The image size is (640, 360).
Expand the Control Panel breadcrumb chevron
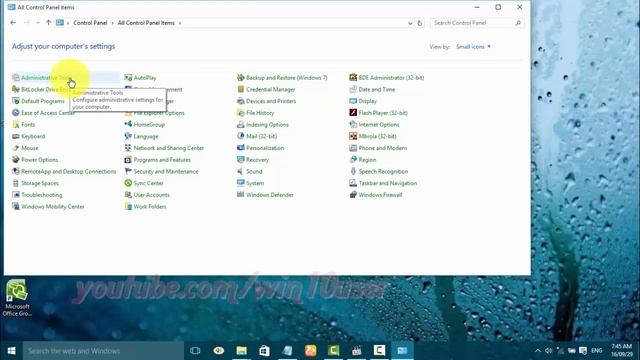coord(113,23)
